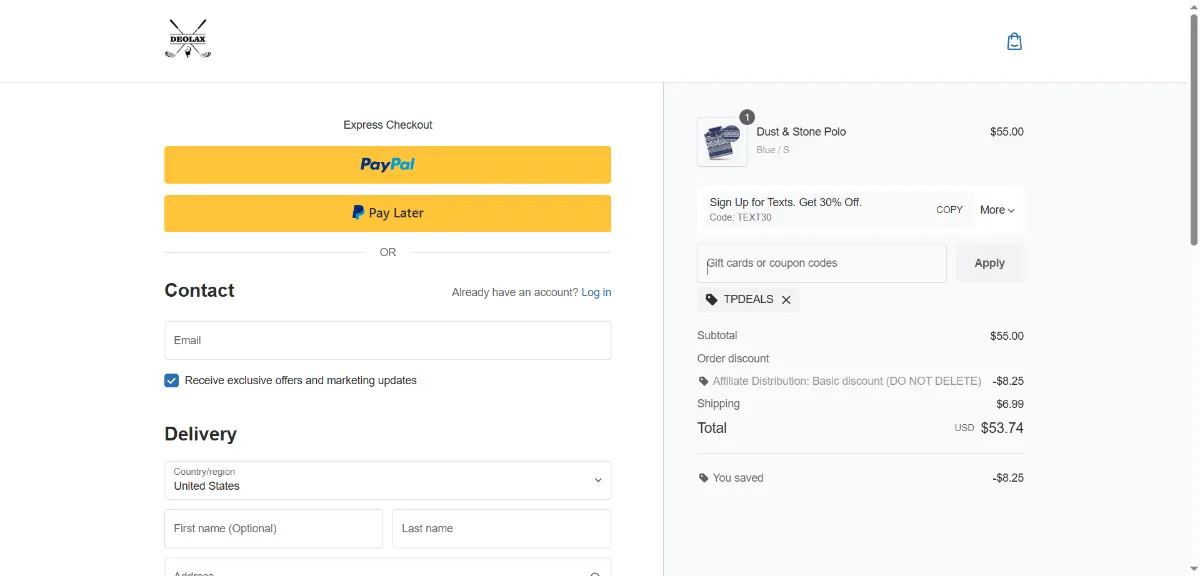
Task: Click the Dust & Stone Polo product name
Action: (801, 132)
